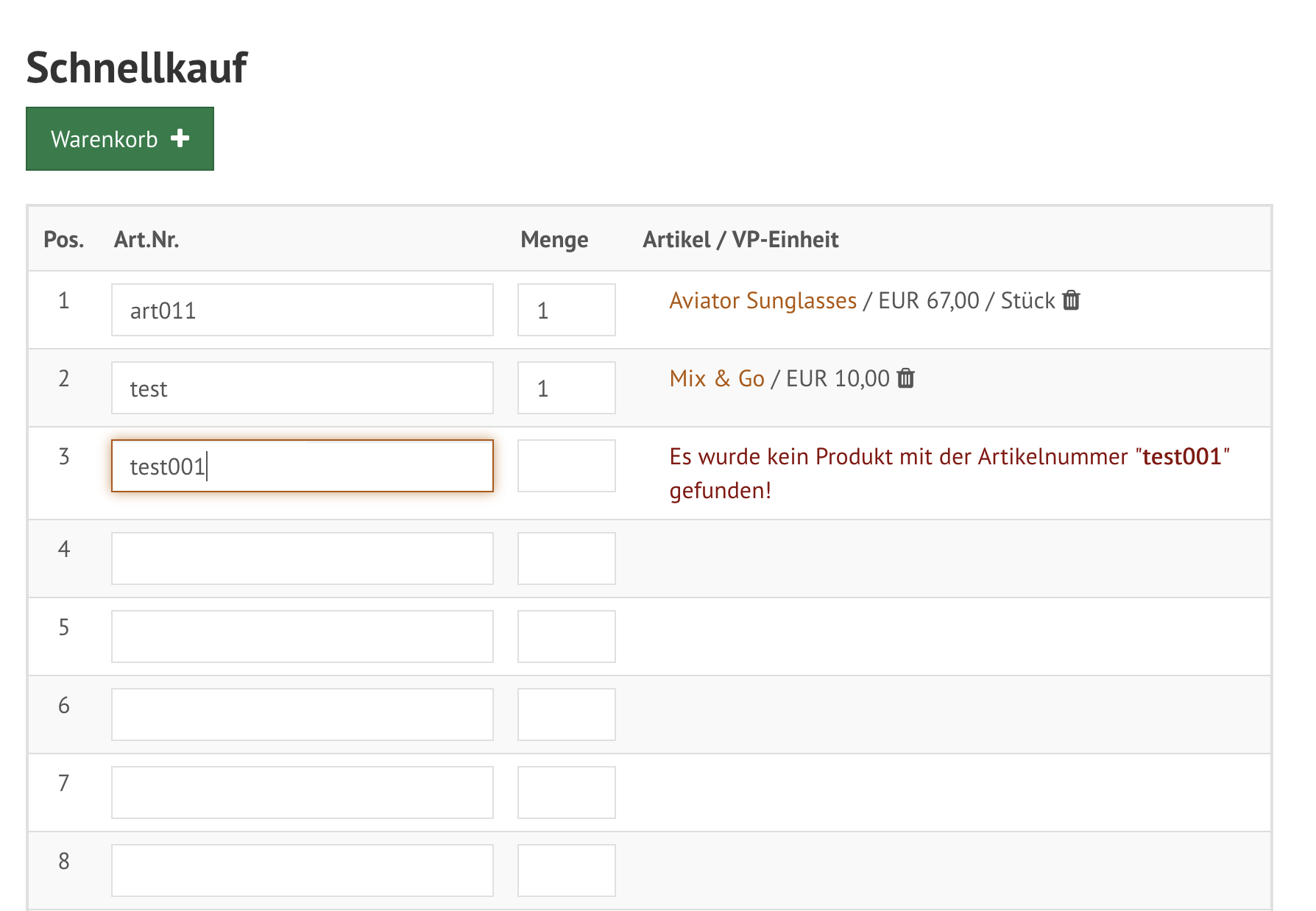Remove the Mix & Go item with trash icon
1316x911 pixels.
point(906,378)
